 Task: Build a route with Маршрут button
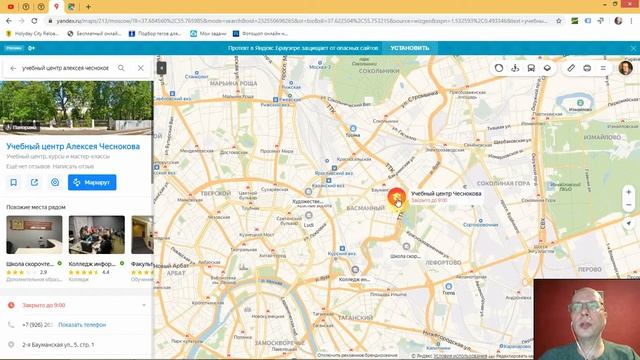pos(92,182)
